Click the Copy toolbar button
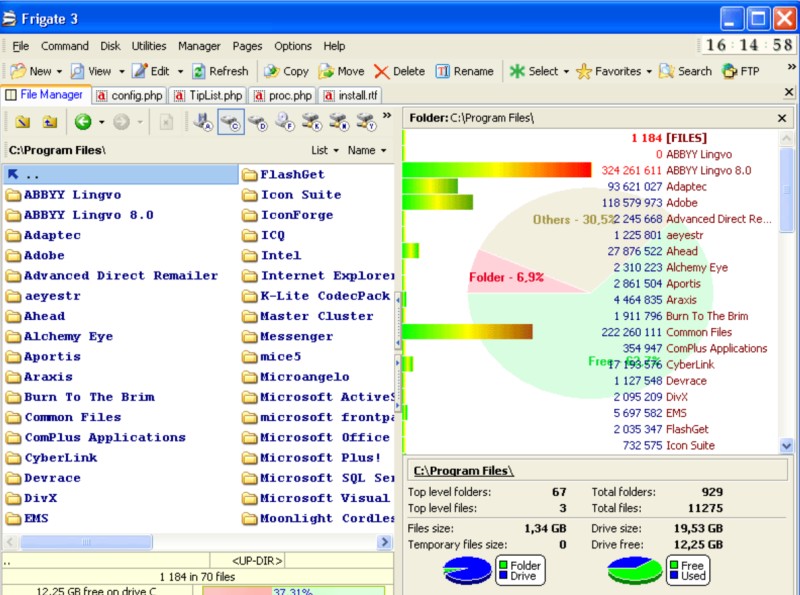The width and height of the screenshot is (800, 595). (x=286, y=71)
